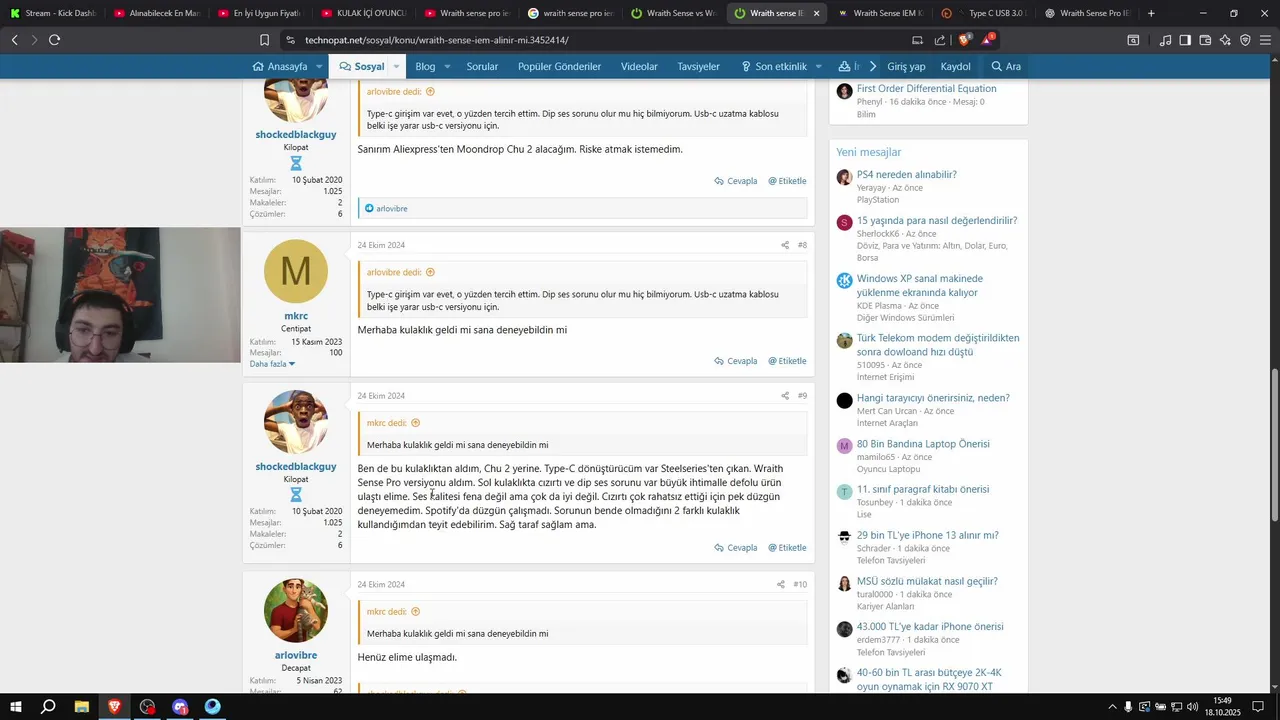Click the arlovibre avatar in post #10
1280x720 pixels.
click(296, 610)
